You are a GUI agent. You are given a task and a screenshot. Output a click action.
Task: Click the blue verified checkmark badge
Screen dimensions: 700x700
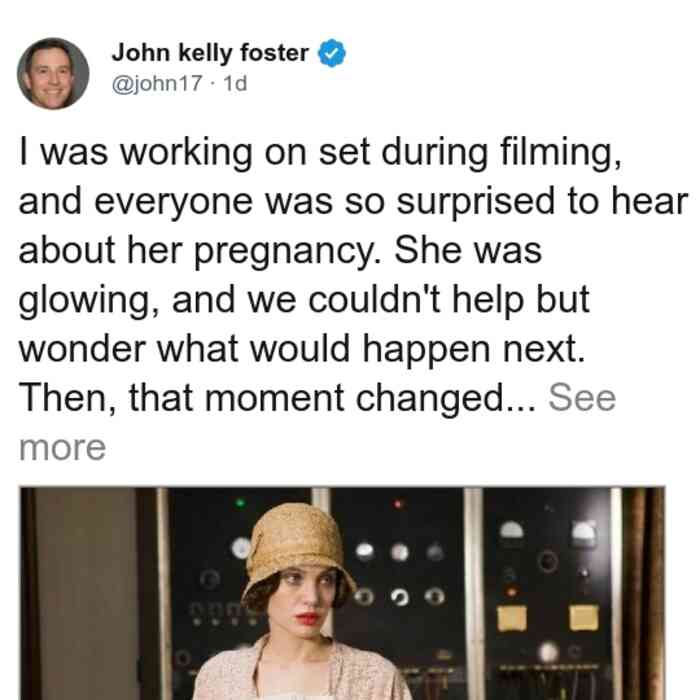(331, 53)
